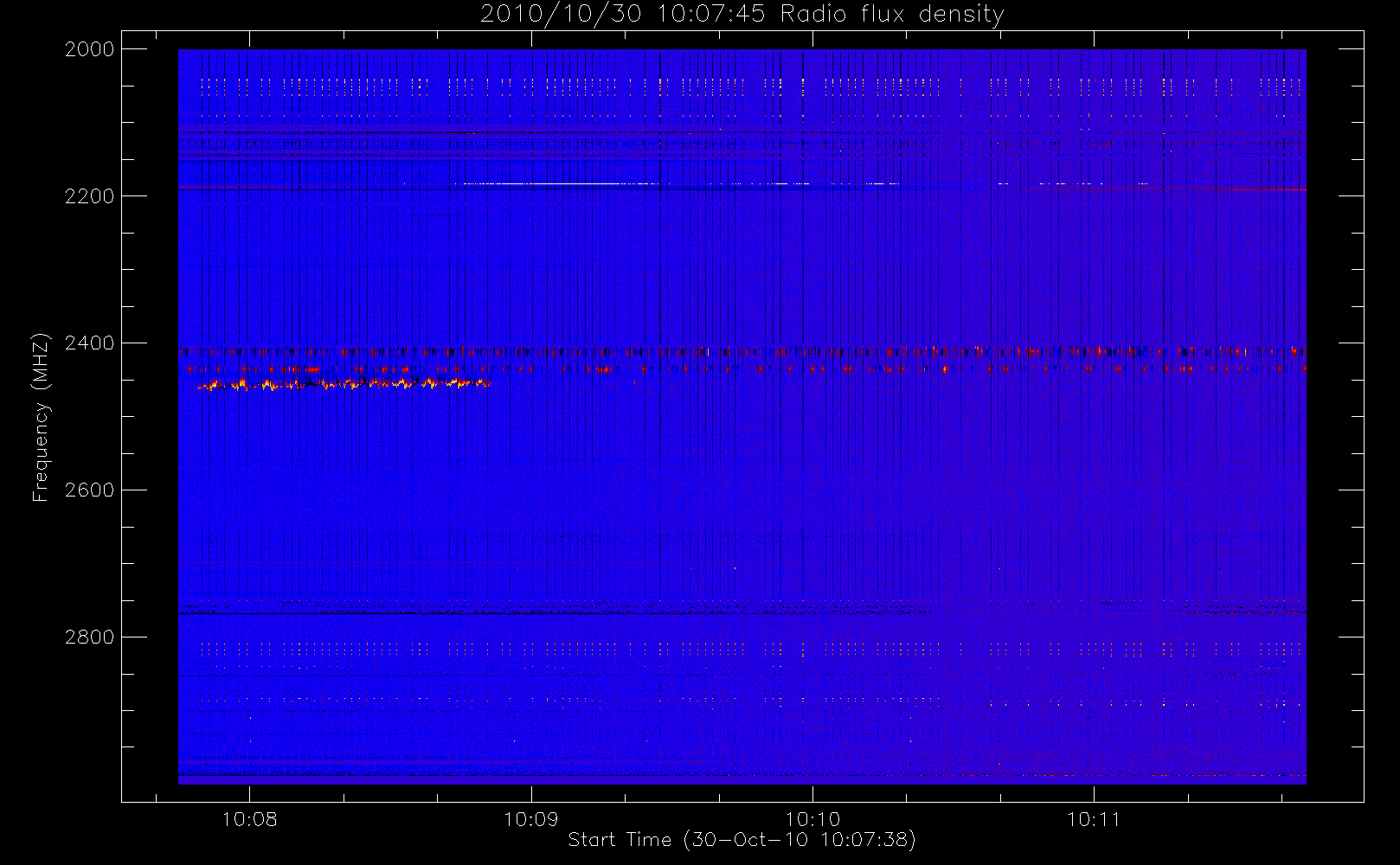
Task: Click the 10:10 time tick label
Action: tap(812, 819)
